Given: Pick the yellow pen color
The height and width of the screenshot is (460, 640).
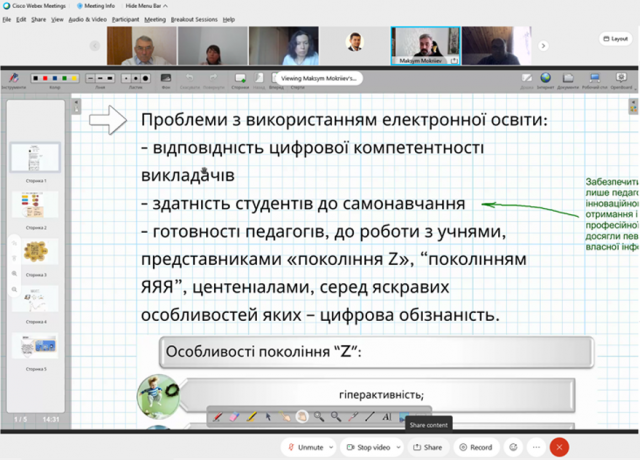Looking at the screenshot, I should click(73, 78).
